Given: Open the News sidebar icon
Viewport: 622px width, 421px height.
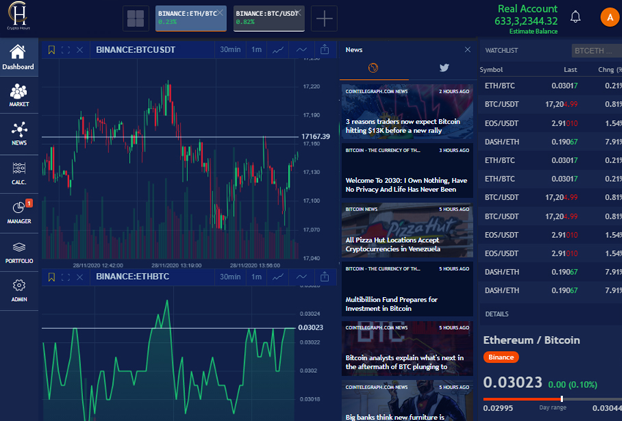Looking at the screenshot, I should point(18,133).
